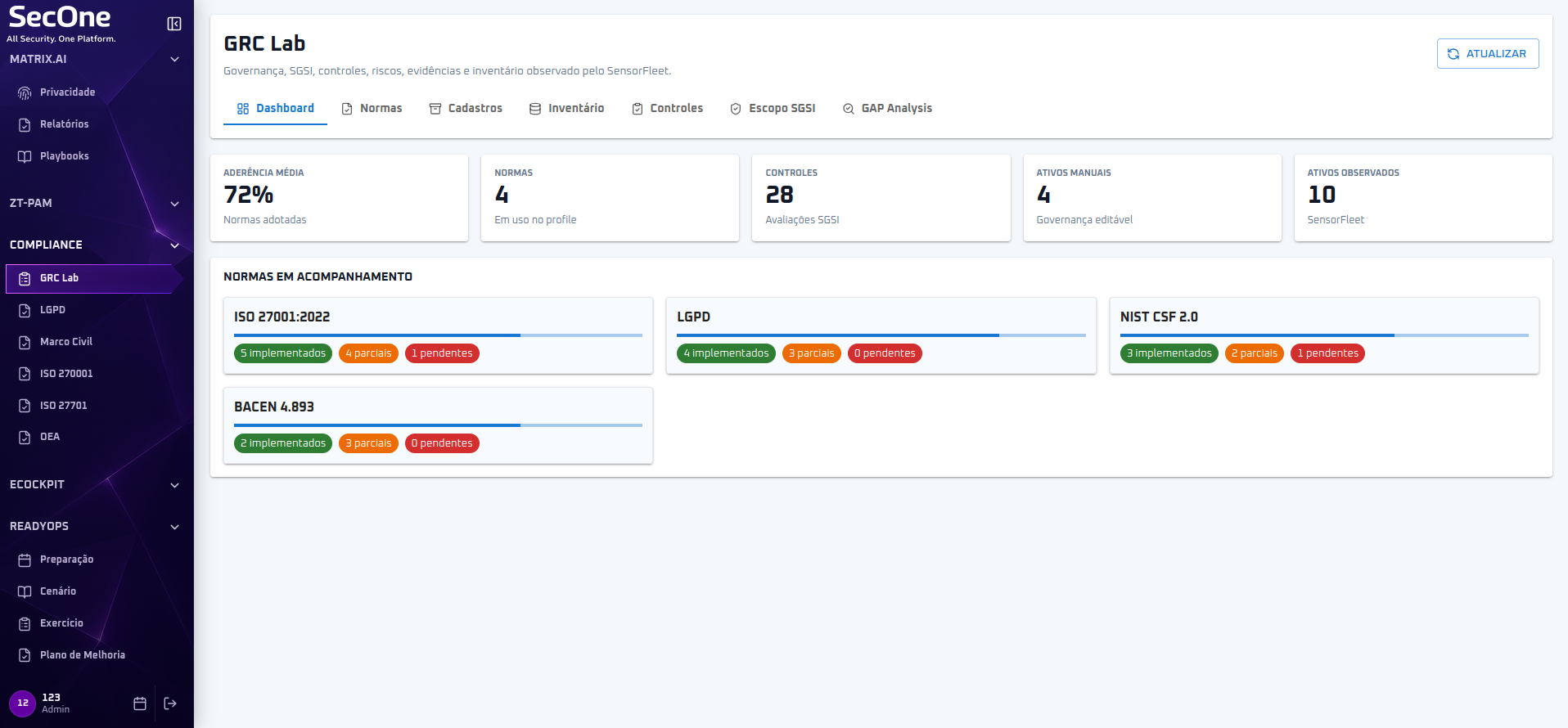1568x728 pixels.
Task: Open the calendar icon beside the user profile
Action: 140,703
